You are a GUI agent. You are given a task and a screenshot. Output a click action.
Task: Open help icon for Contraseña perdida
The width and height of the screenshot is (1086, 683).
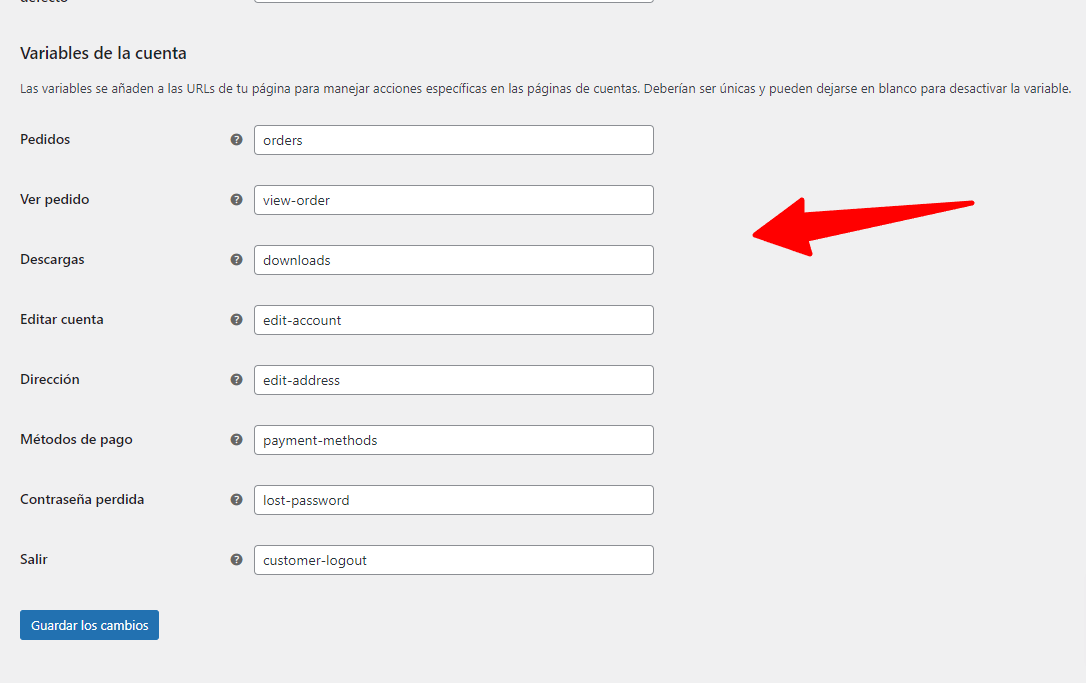(x=236, y=499)
